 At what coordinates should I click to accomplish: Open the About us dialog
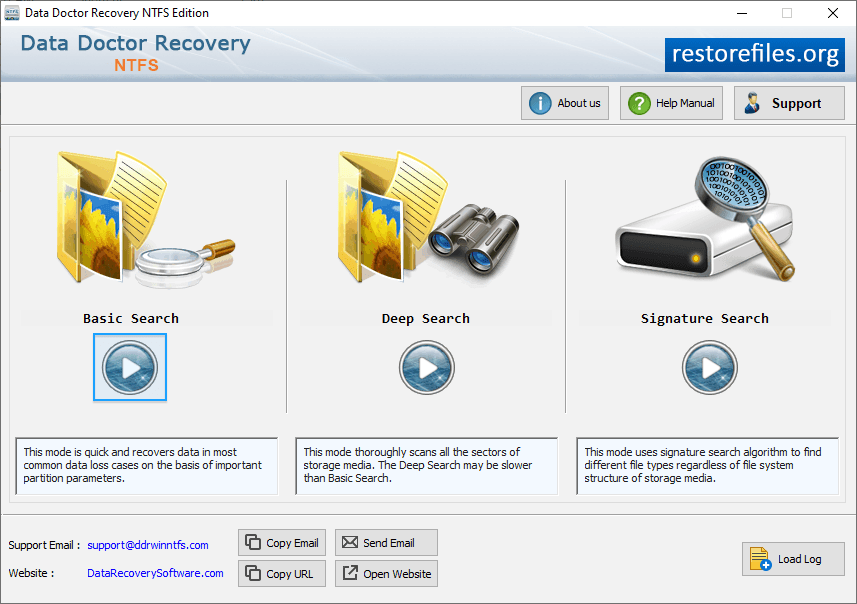pos(565,103)
